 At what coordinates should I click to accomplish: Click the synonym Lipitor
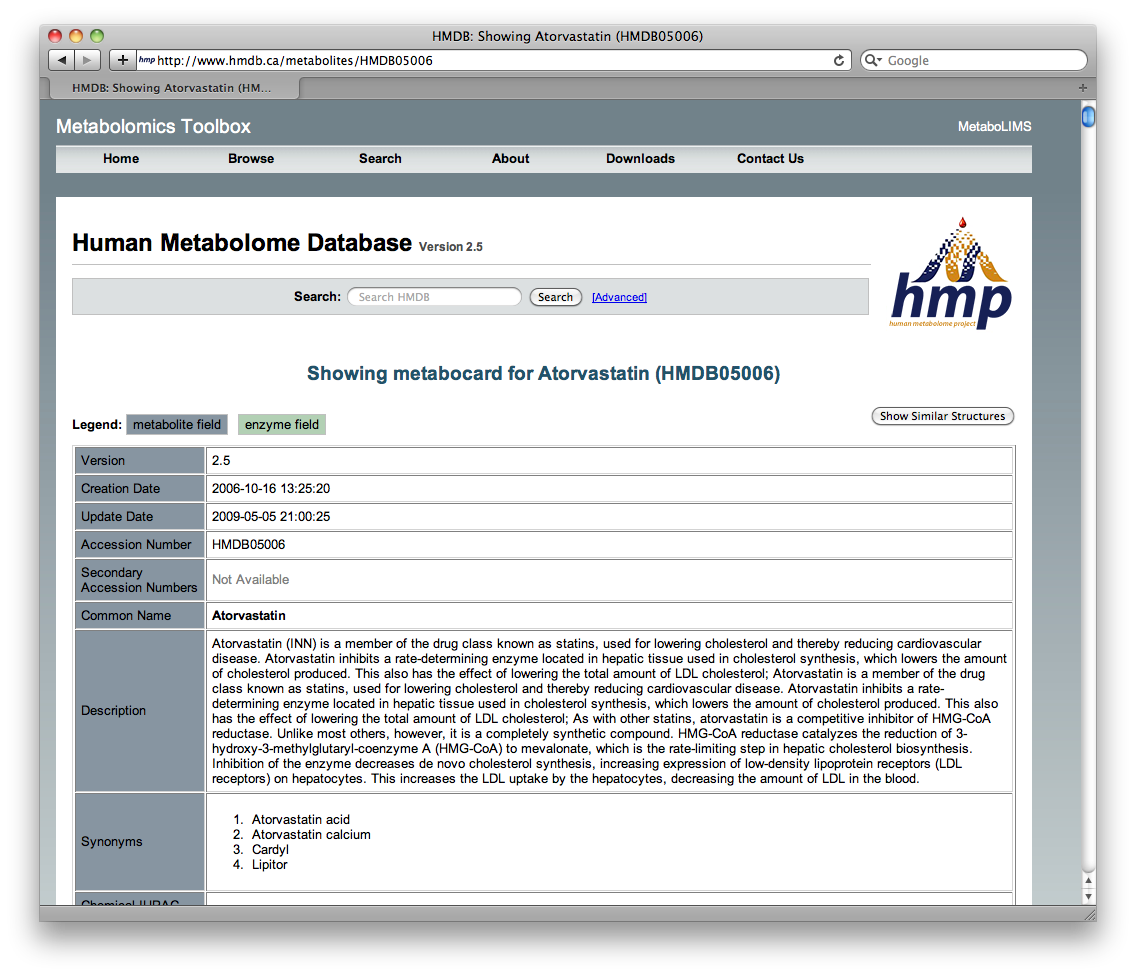pos(270,865)
